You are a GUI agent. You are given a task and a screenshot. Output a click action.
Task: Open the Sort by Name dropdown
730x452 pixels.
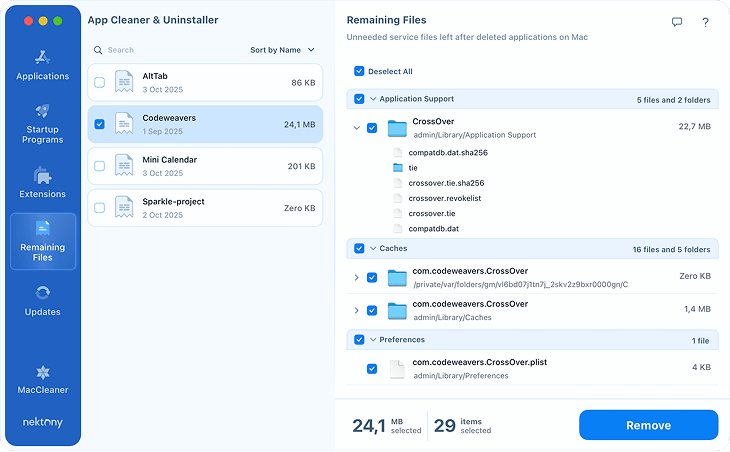click(x=282, y=50)
